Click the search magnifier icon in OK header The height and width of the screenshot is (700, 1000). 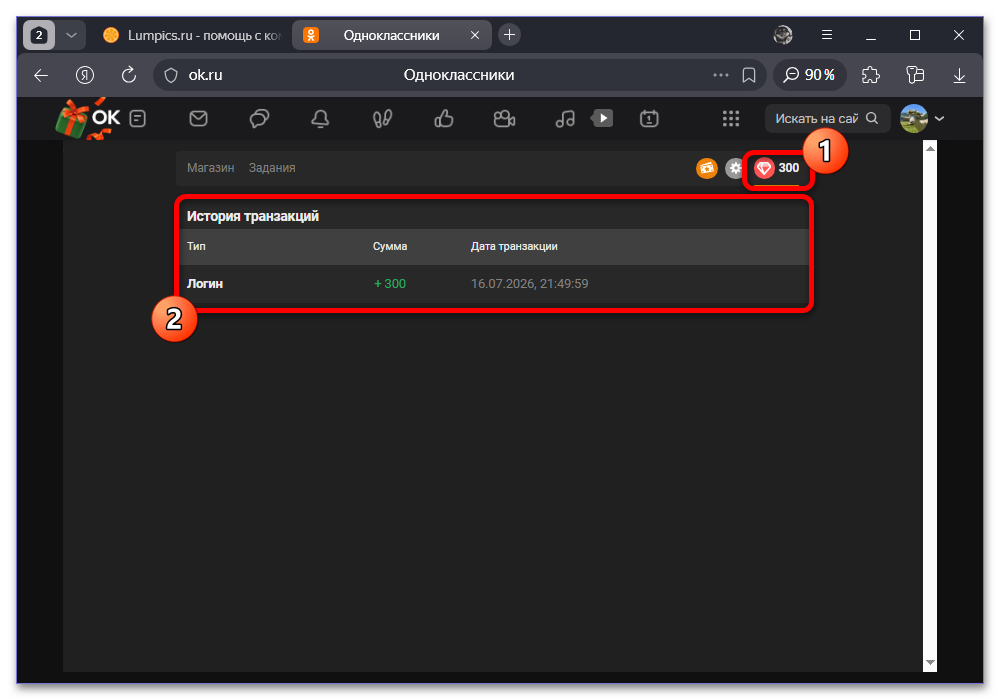pos(872,119)
